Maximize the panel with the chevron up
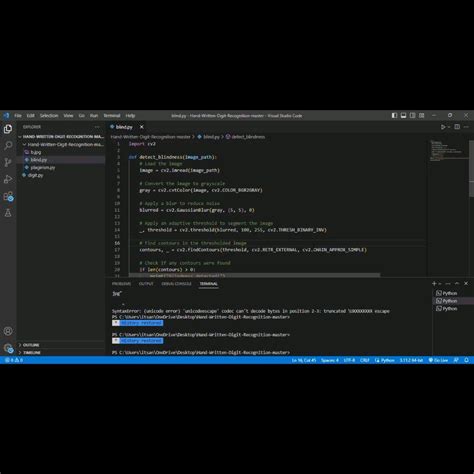This screenshot has width=474, height=474. tap(457, 283)
